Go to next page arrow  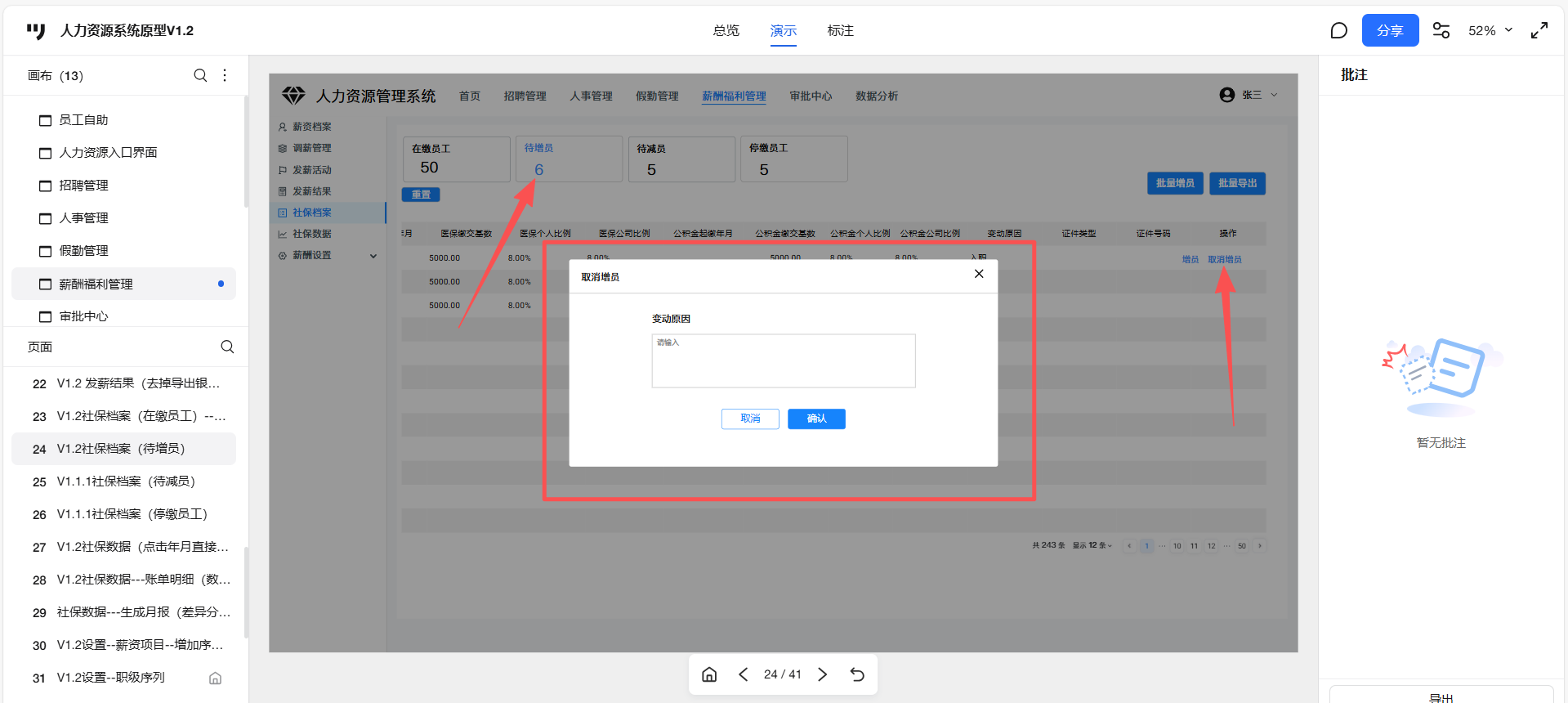pyautogui.click(x=823, y=674)
